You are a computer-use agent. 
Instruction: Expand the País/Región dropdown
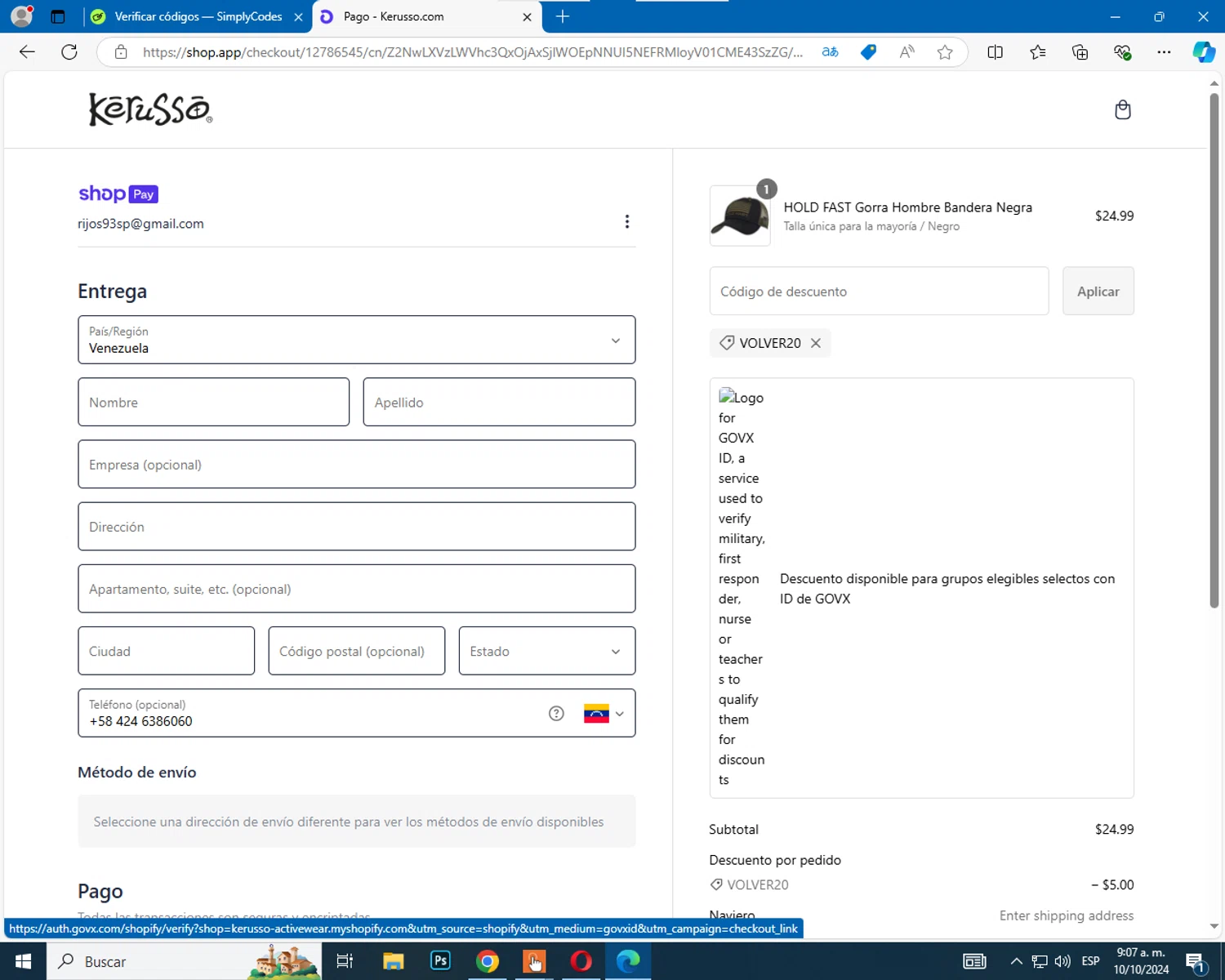(357, 340)
